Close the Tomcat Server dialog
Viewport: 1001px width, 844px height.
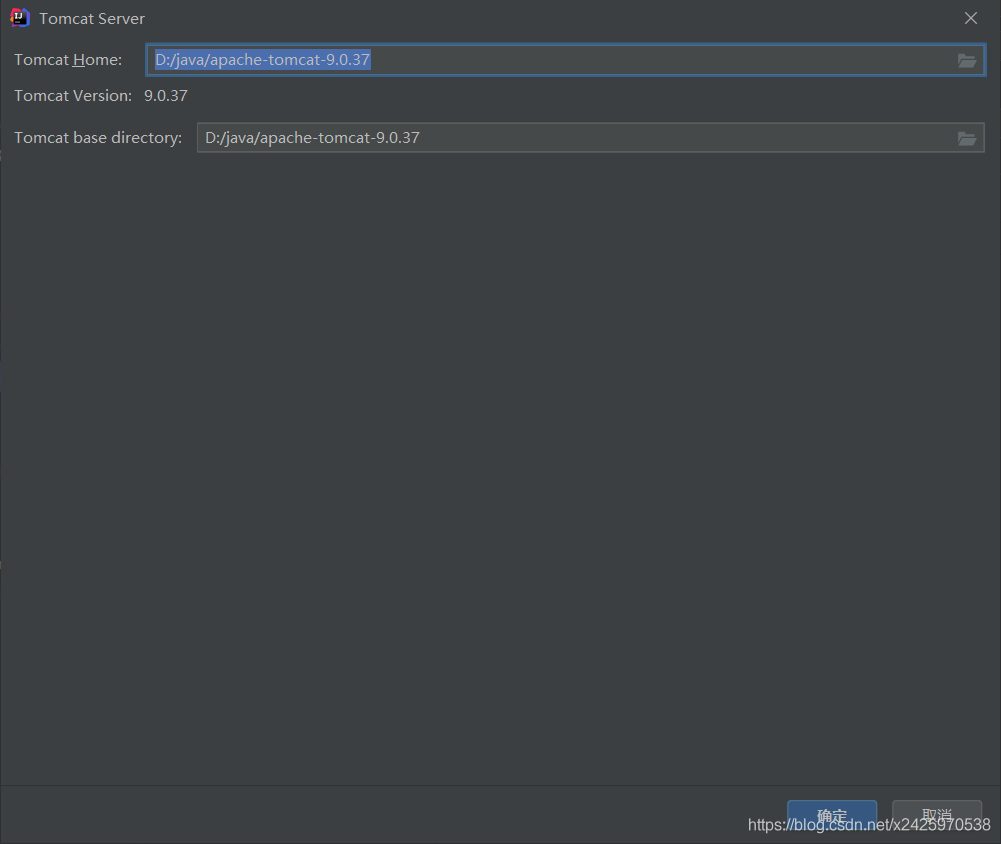click(971, 19)
